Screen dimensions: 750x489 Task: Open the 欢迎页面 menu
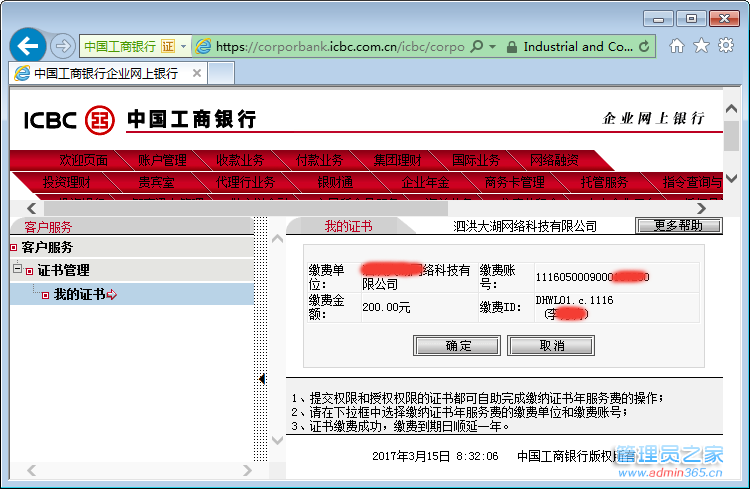pyautogui.click(x=83, y=160)
